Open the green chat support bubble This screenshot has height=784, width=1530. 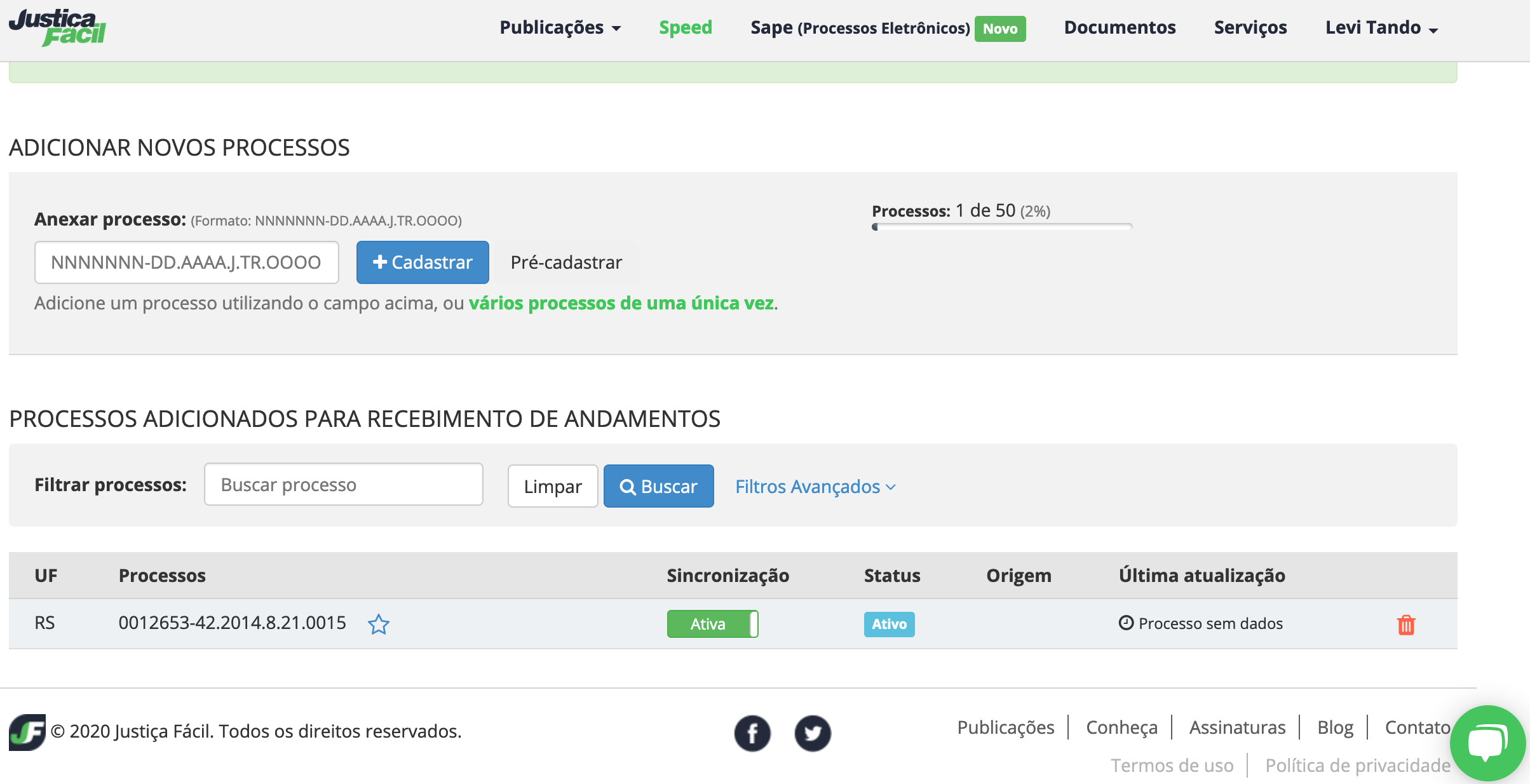pos(1487,742)
